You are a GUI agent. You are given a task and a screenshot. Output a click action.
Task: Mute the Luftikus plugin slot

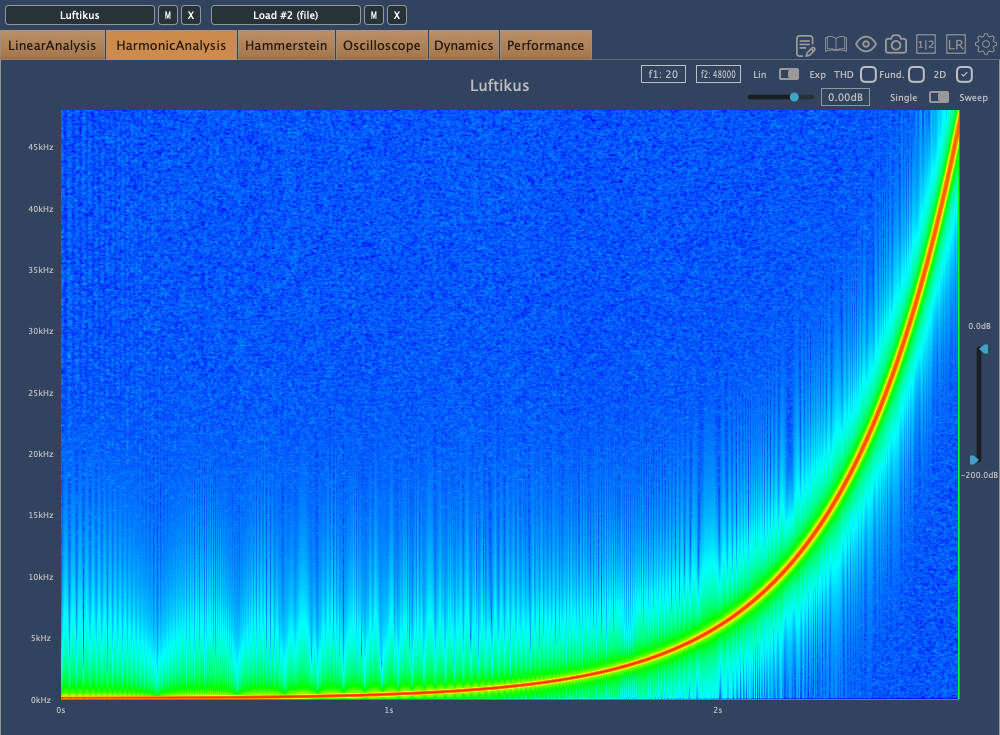coord(168,15)
